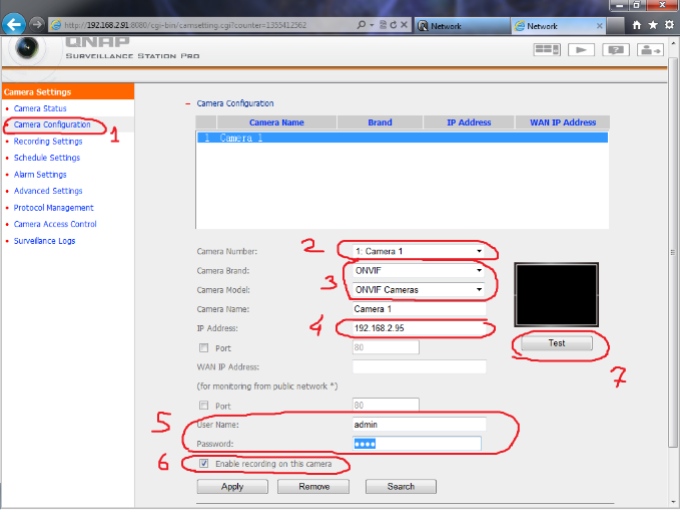Open the browser tools gear icon
The width and height of the screenshot is (680, 512).
click(x=668, y=25)
